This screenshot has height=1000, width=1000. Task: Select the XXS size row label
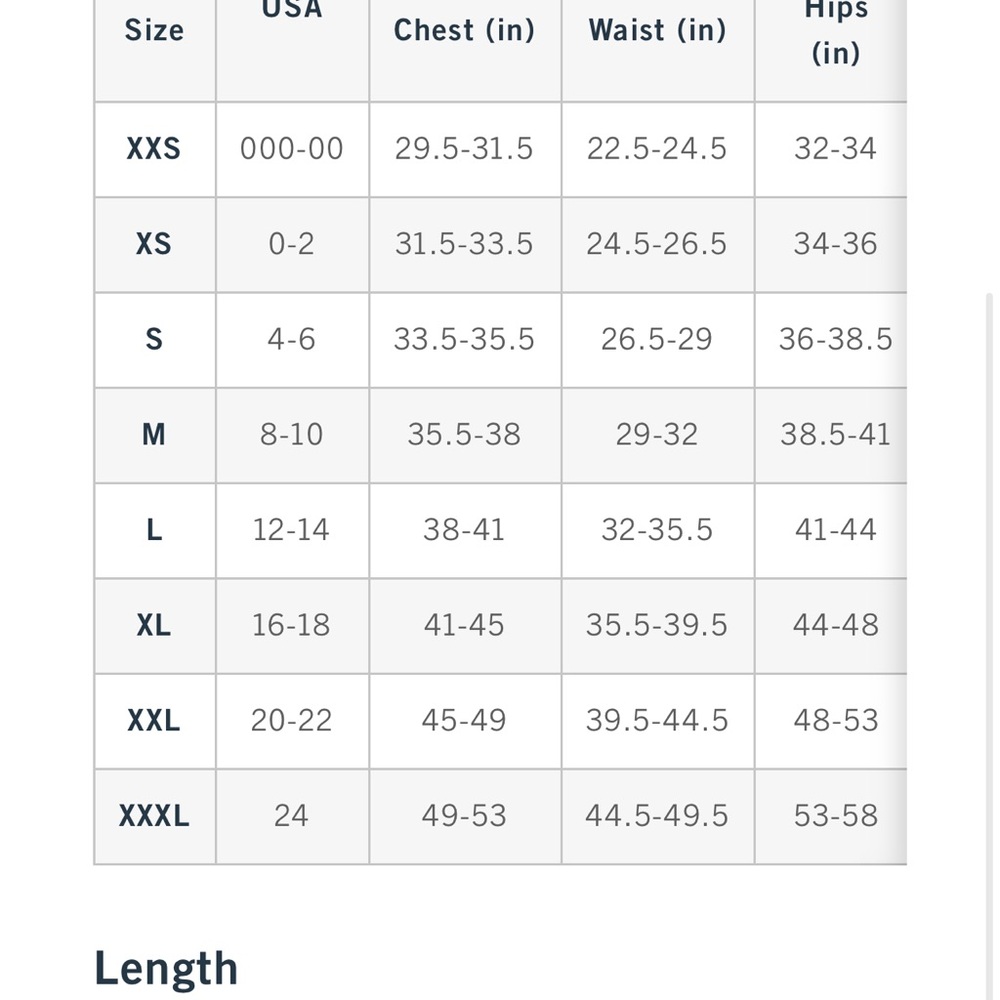[x=154, y=149]
